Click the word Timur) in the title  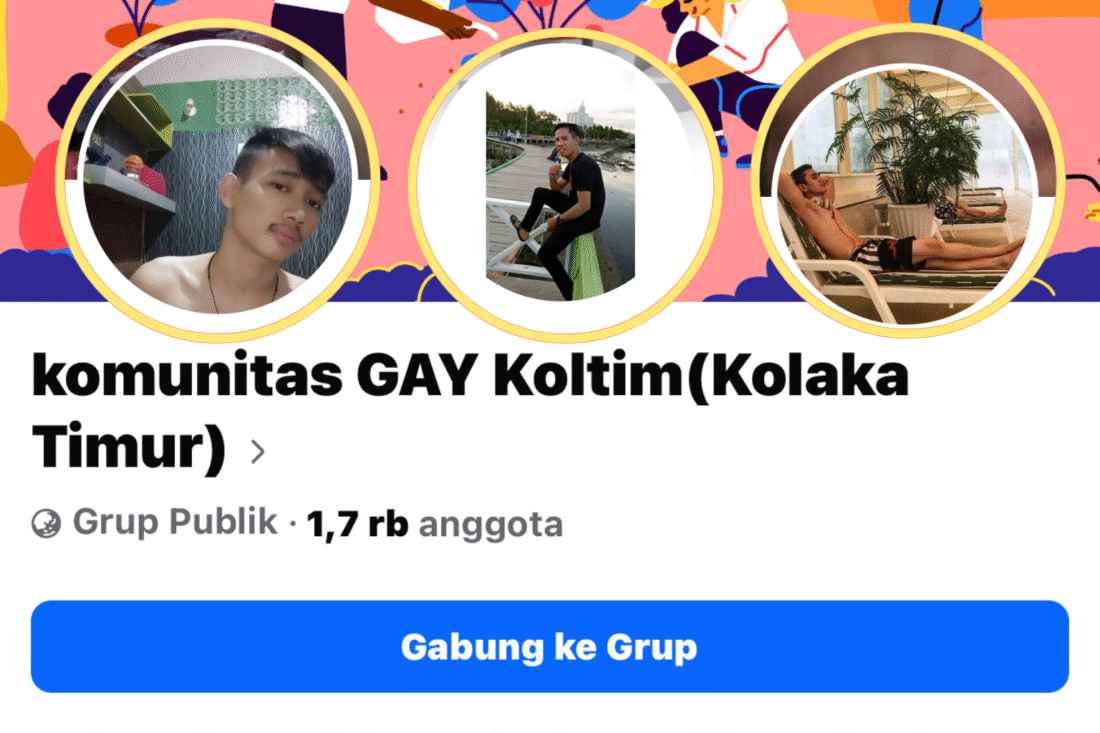coord(129,448)
